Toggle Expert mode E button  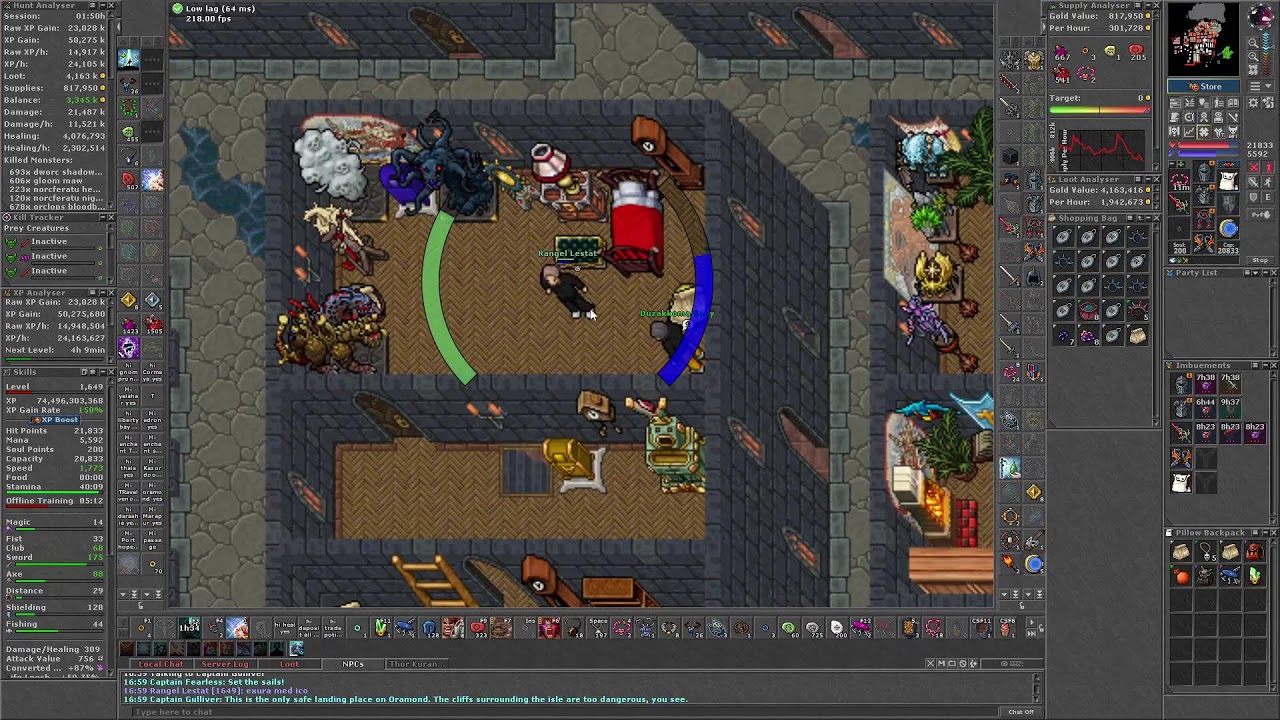(1268, 197)
